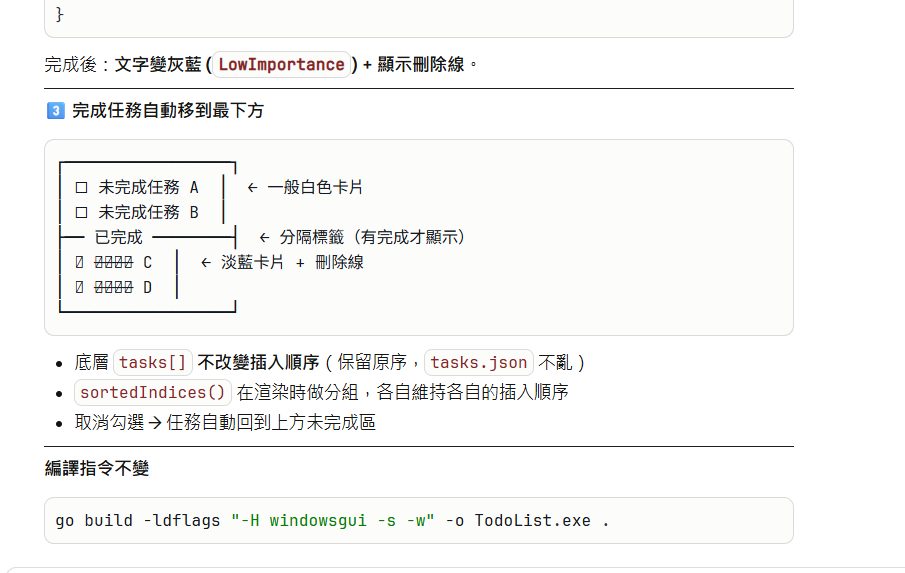Click the sortedIndices() inline code chip
905x573 pixels.
[x=153, y=392]
